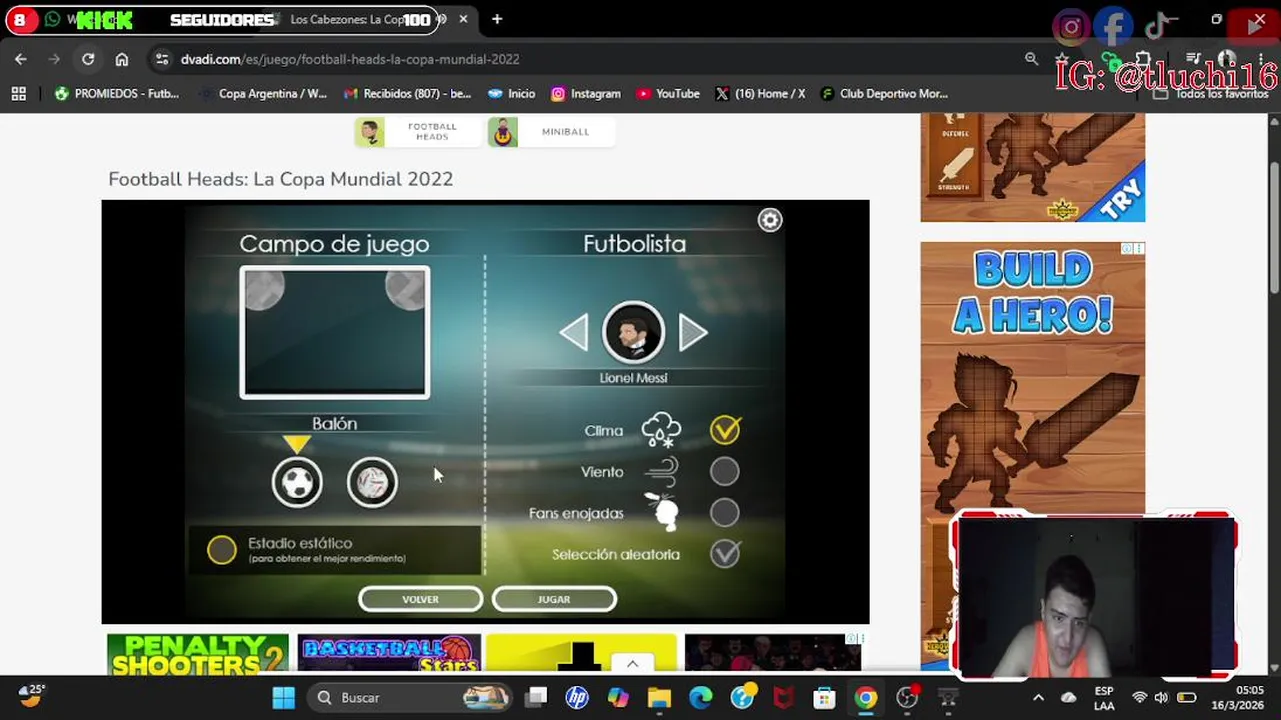Screen dimensions: 1281x720
Task: Choose the classic black-and-white ball
Action: tap(297, 483)
